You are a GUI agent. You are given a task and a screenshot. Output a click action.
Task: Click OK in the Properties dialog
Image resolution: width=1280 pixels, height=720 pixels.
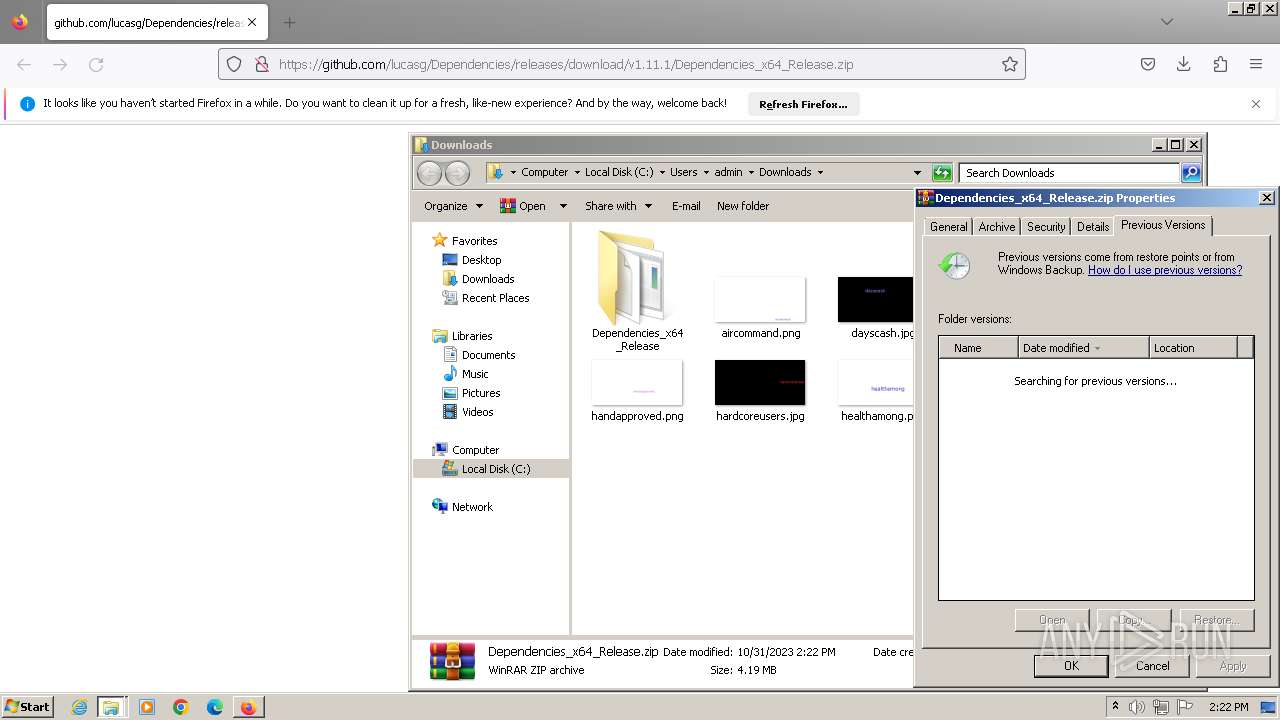1071,666
